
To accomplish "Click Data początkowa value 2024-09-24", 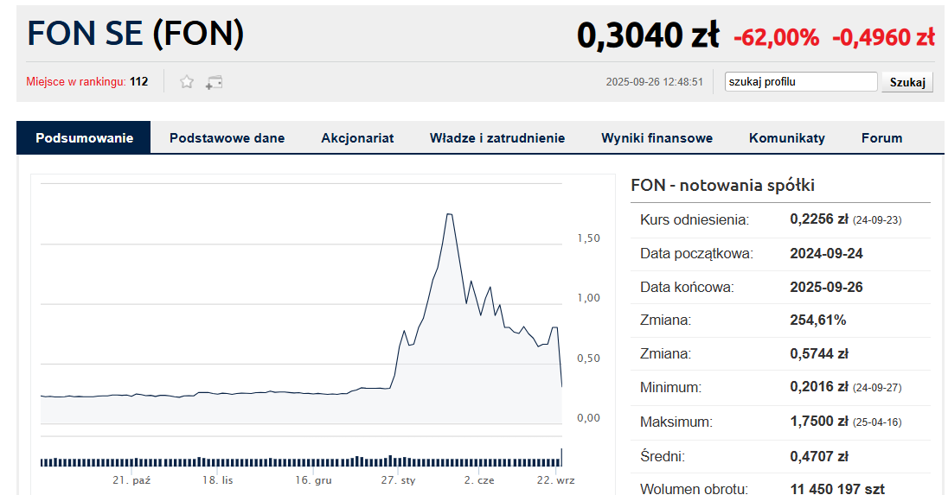I will (826, 253).
